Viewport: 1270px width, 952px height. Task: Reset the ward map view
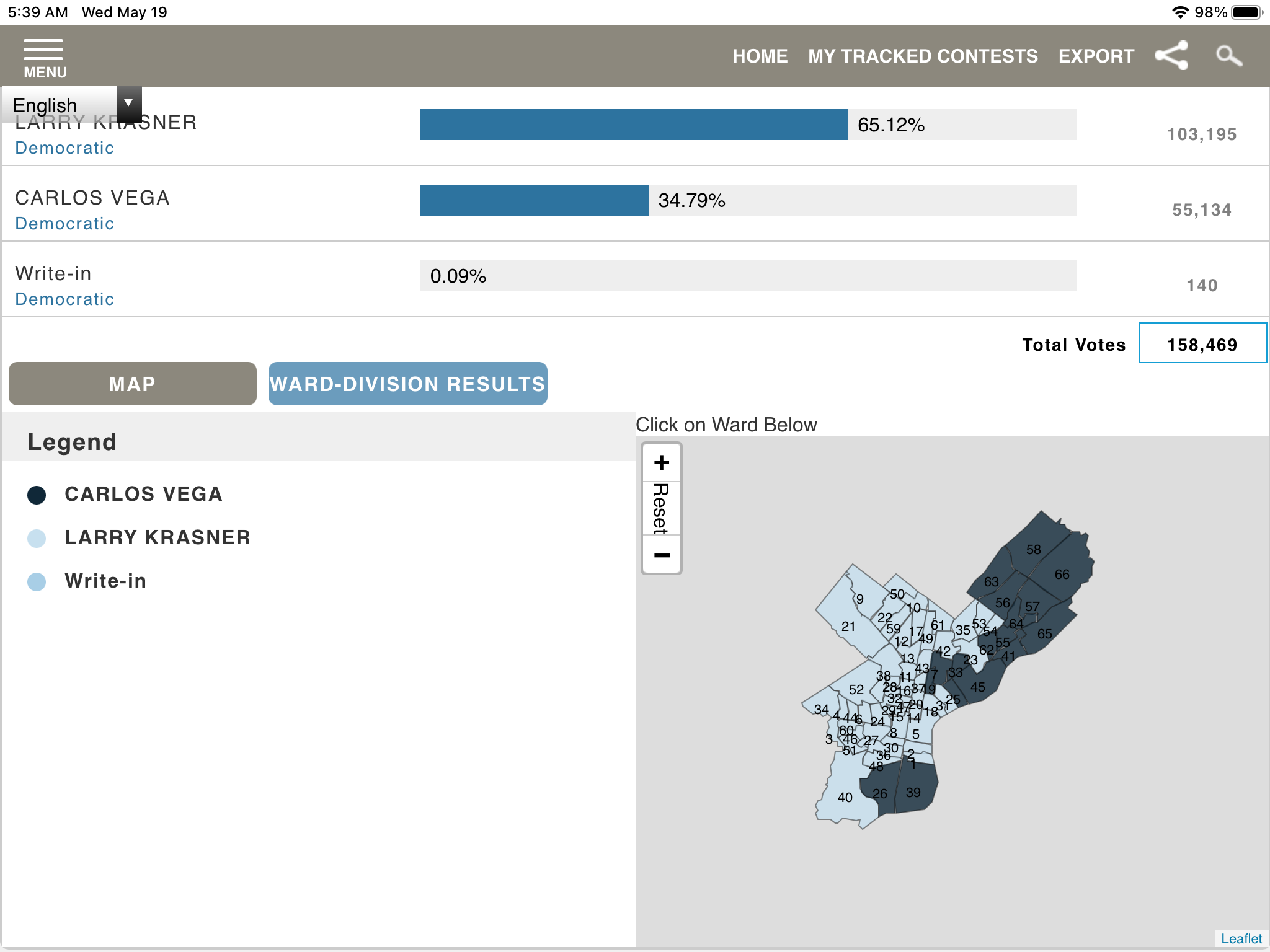(662, 508)
